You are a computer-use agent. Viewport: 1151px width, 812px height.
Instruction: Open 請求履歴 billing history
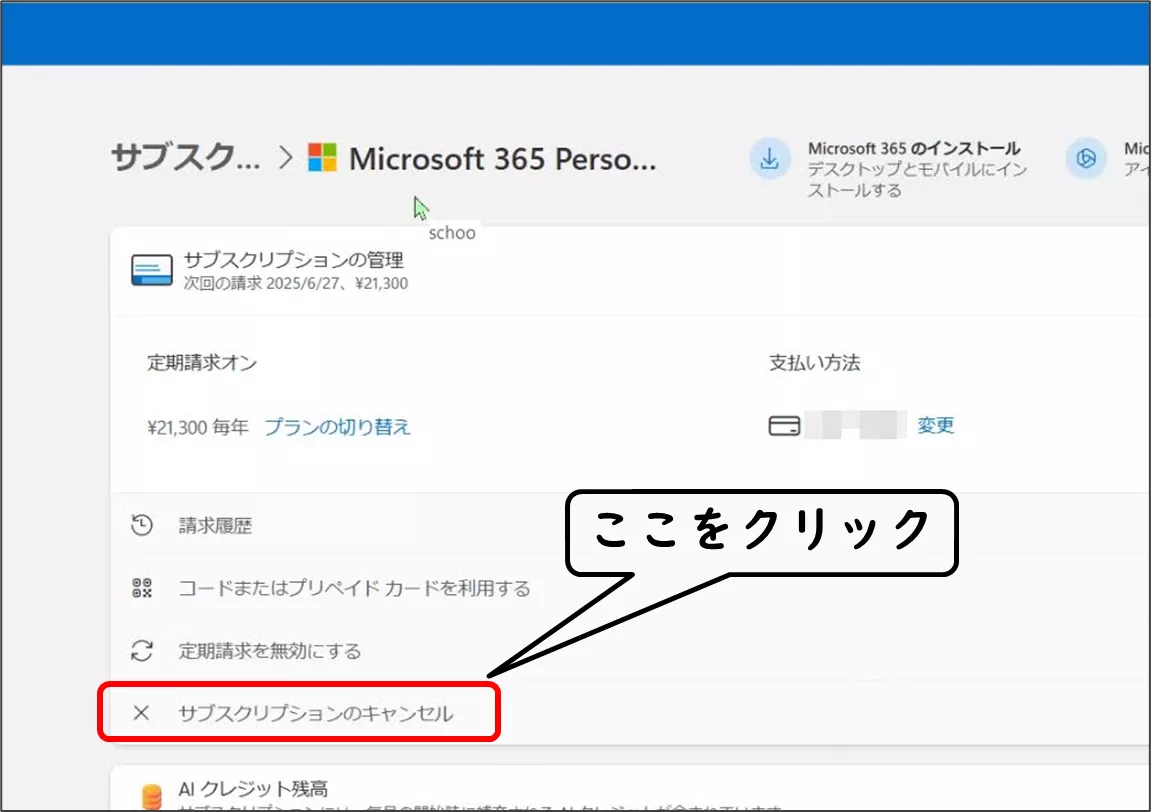[x=215, y=526]
